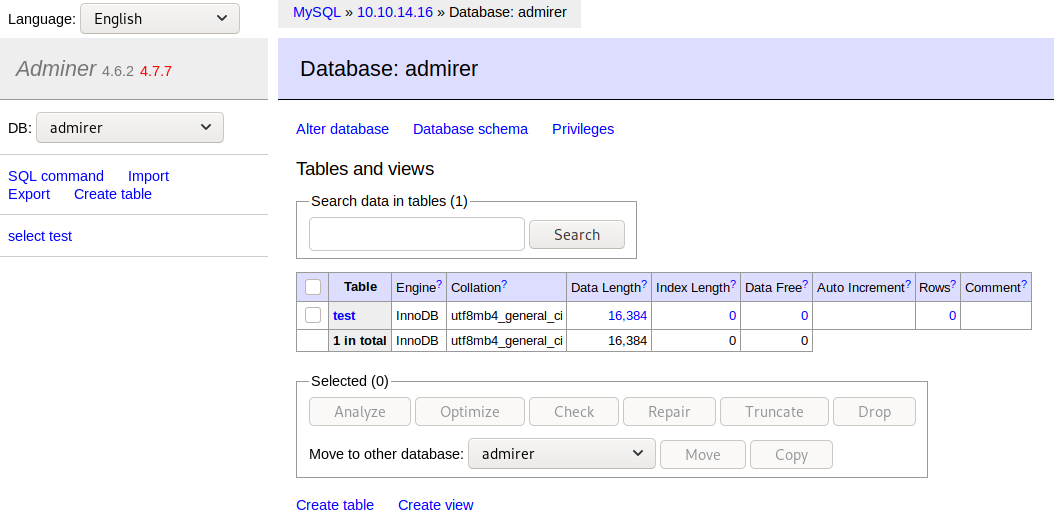1054x522 pixels.
Task: Open the sidebar test table structure link
Action: pos(60,236)
